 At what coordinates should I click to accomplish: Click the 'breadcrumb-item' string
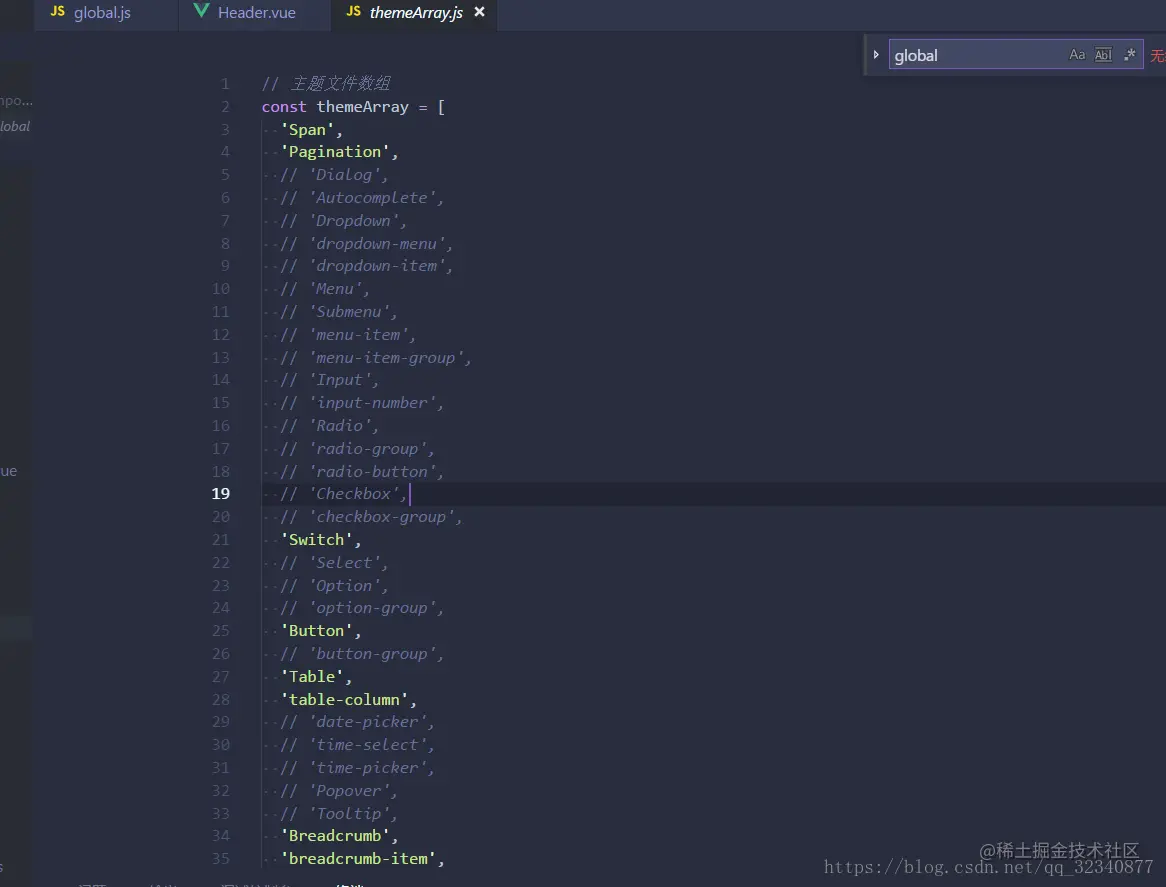(358, 859)
